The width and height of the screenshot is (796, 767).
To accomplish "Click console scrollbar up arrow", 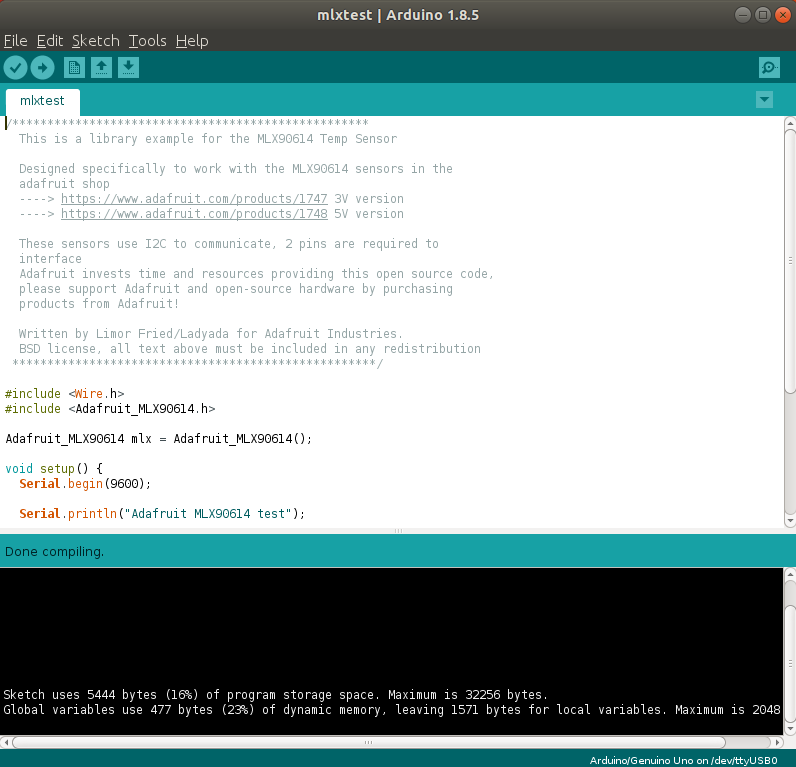I will [790, 575].
